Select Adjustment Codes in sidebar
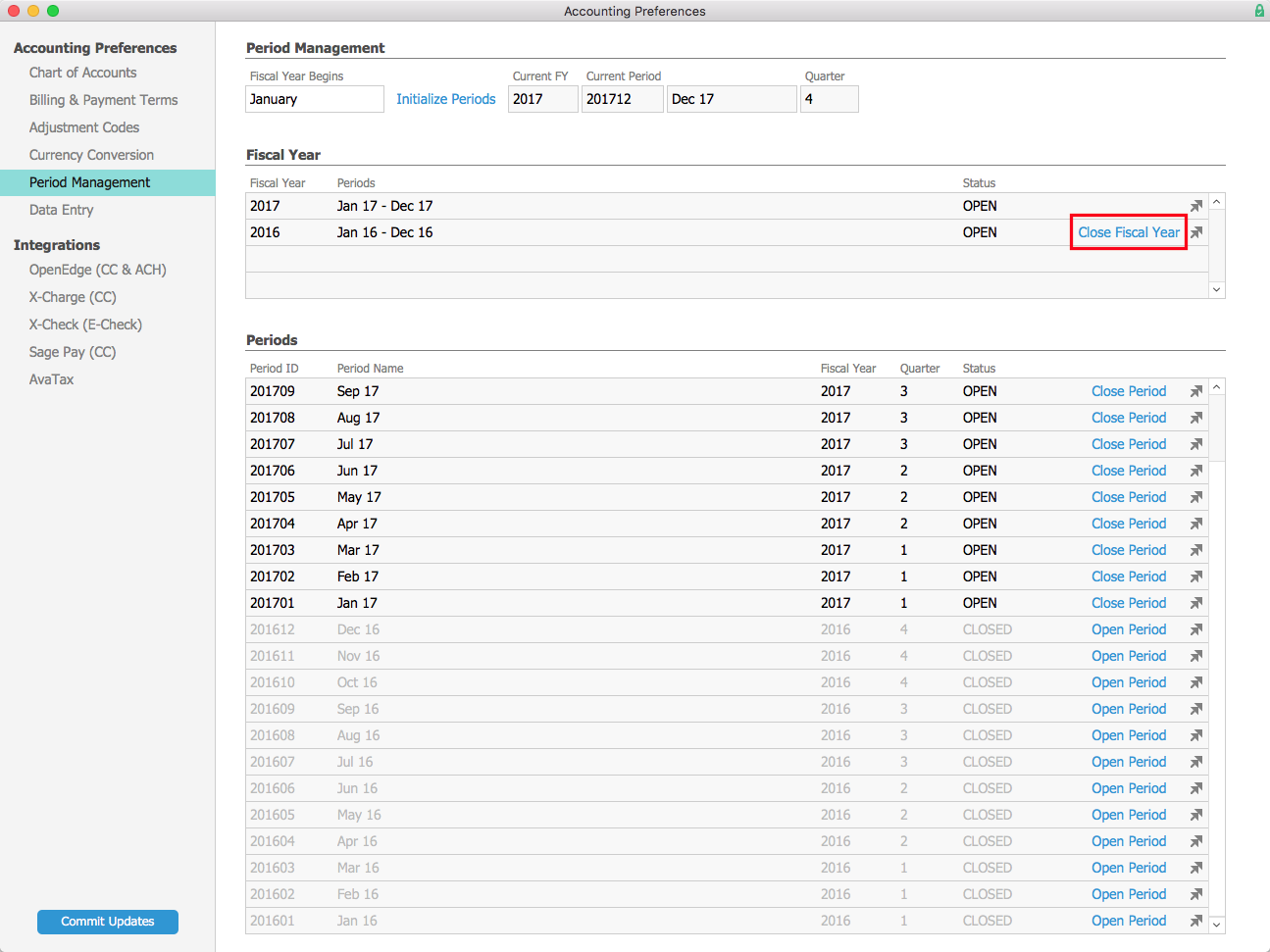Screen dimensions: 1270x952 [x=84, y=127]
